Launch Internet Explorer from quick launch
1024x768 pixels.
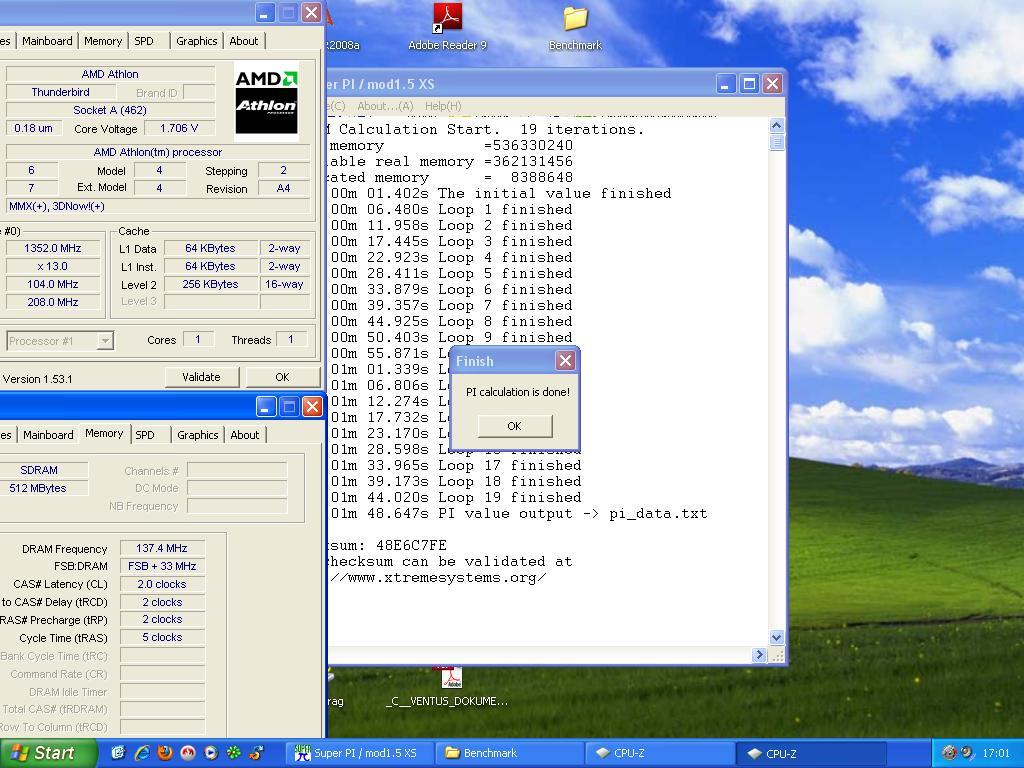(142, 753)
